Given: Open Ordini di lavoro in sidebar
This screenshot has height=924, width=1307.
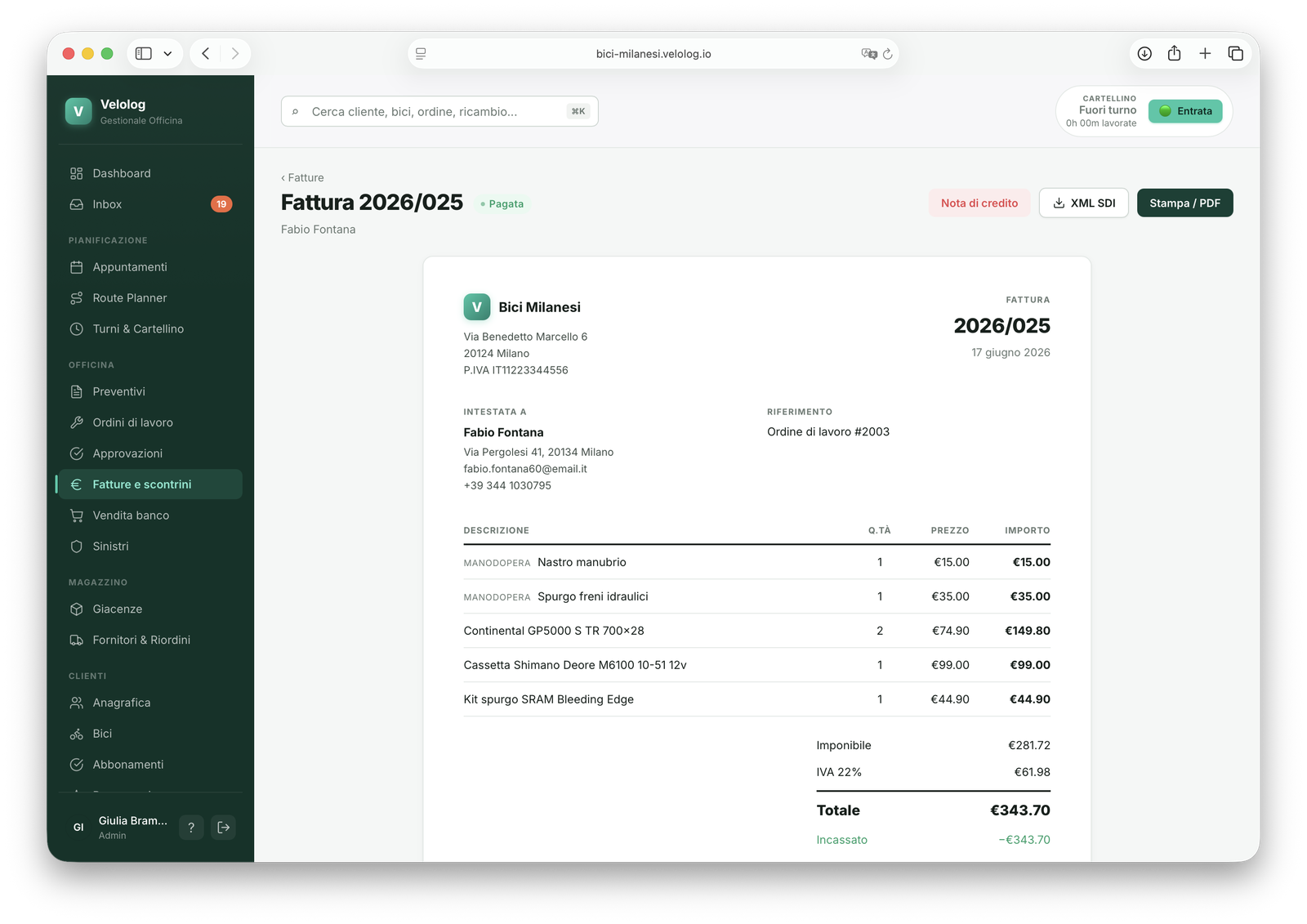Looking at the screenshot, I should pyautogui.click(x=150, y=422).
